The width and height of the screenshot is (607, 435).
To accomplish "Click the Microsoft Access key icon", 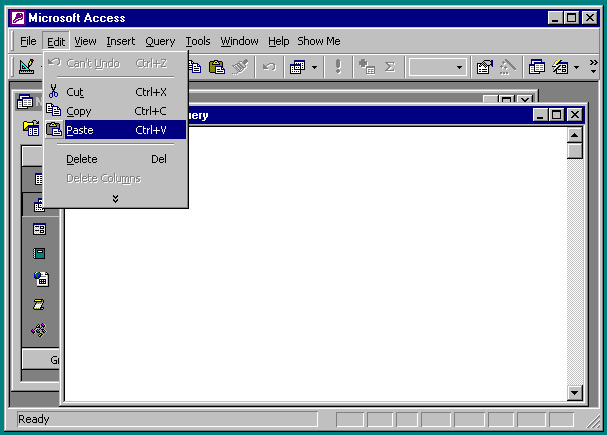I will click(x=18, y=18).
